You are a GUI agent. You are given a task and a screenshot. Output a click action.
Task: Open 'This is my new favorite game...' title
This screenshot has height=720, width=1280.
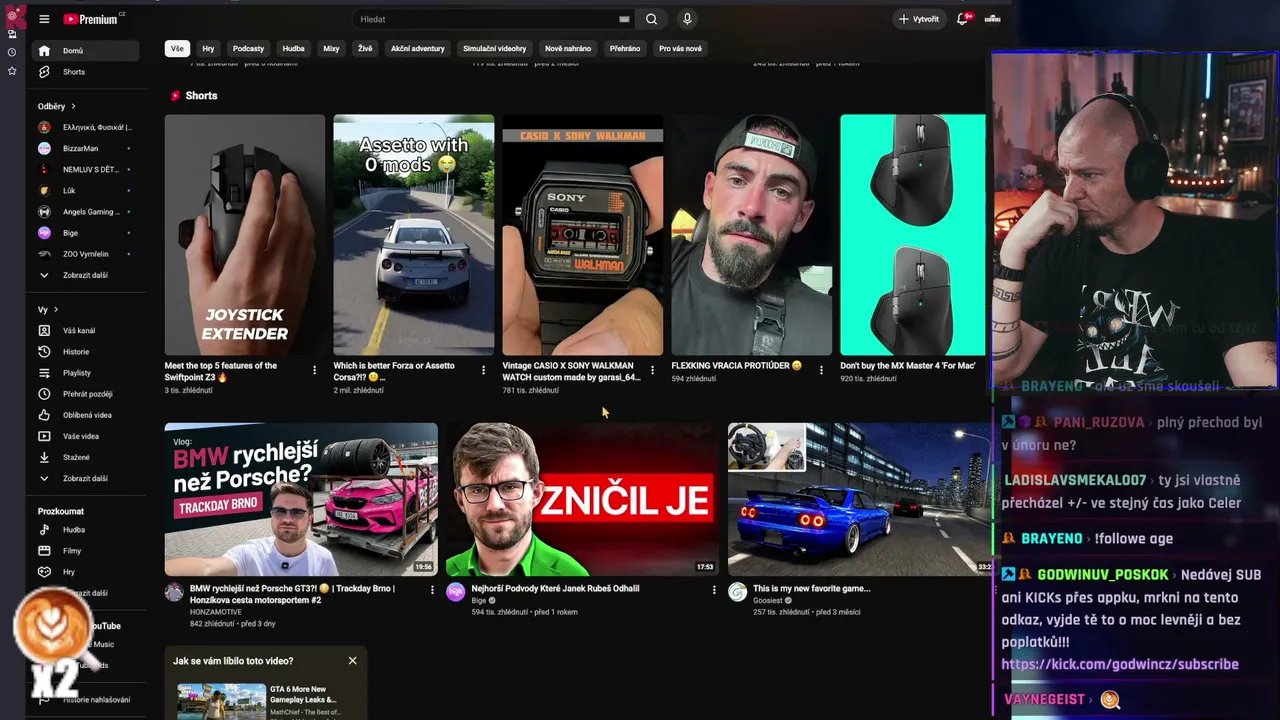811,588
